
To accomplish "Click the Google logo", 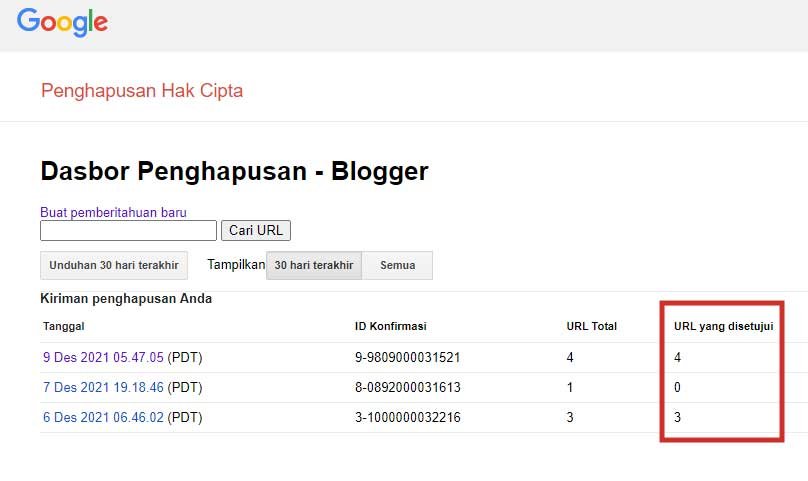I will coord(62,22).
